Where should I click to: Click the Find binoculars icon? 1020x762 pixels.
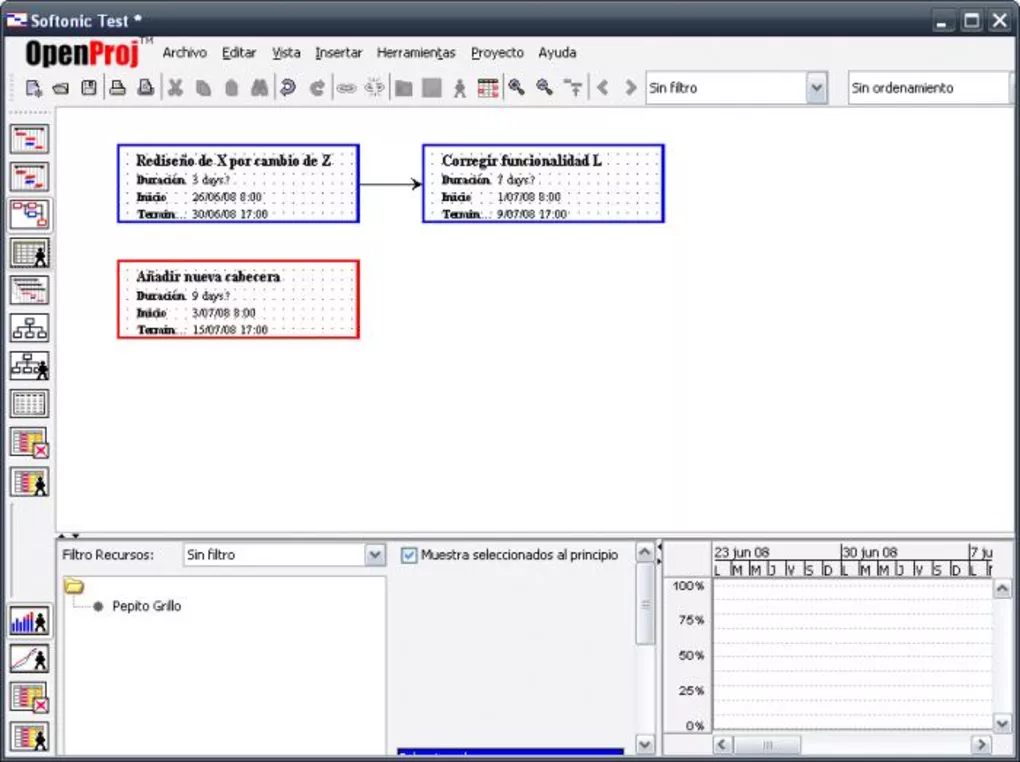[x=259, y=88]
